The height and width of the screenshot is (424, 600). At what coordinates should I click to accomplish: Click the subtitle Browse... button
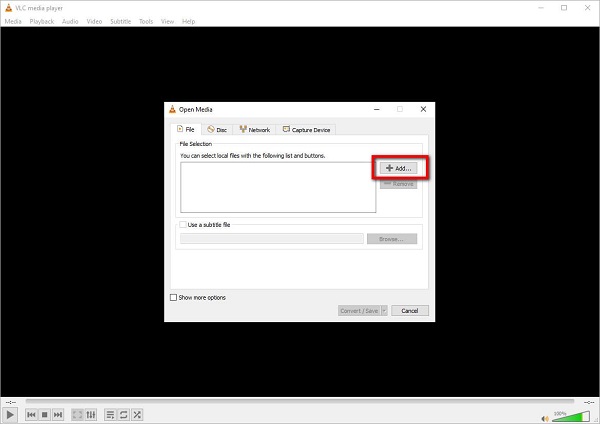(392, 239)
